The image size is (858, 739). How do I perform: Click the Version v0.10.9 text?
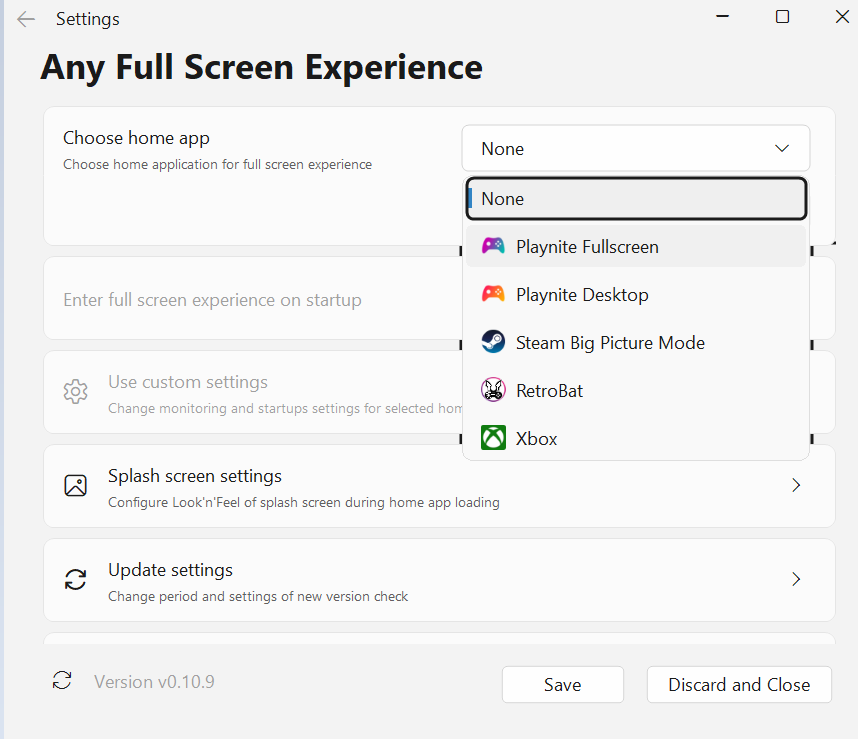pyautogui.click(x=154, y=682)
